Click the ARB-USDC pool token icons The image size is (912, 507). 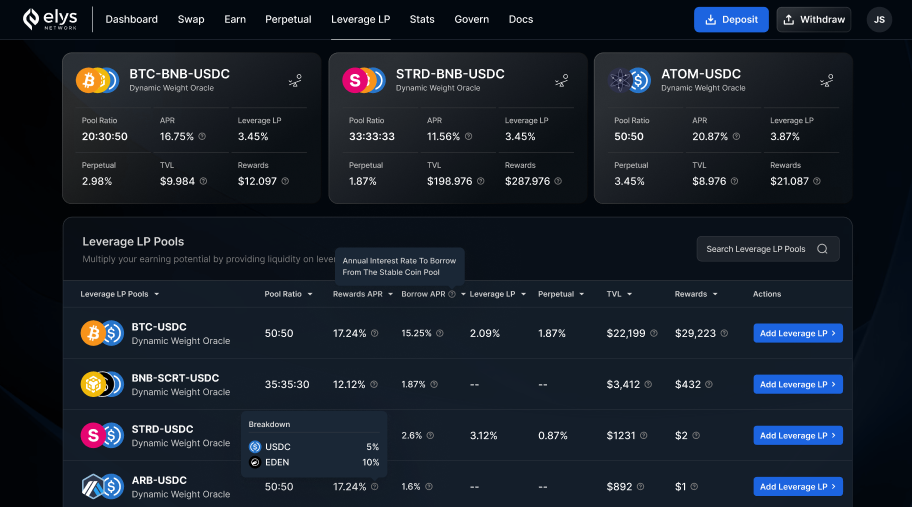tap(102, 487)
